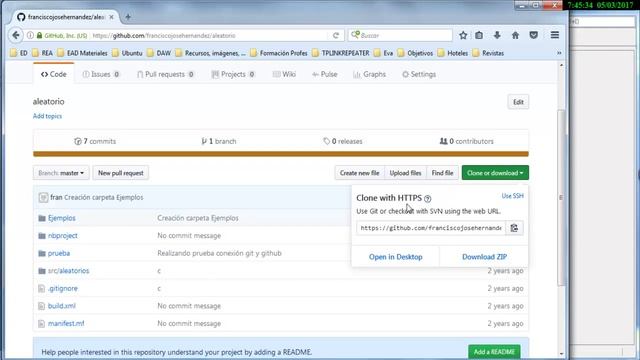
Task: Click the New pull request button
Action: [121, 173]
